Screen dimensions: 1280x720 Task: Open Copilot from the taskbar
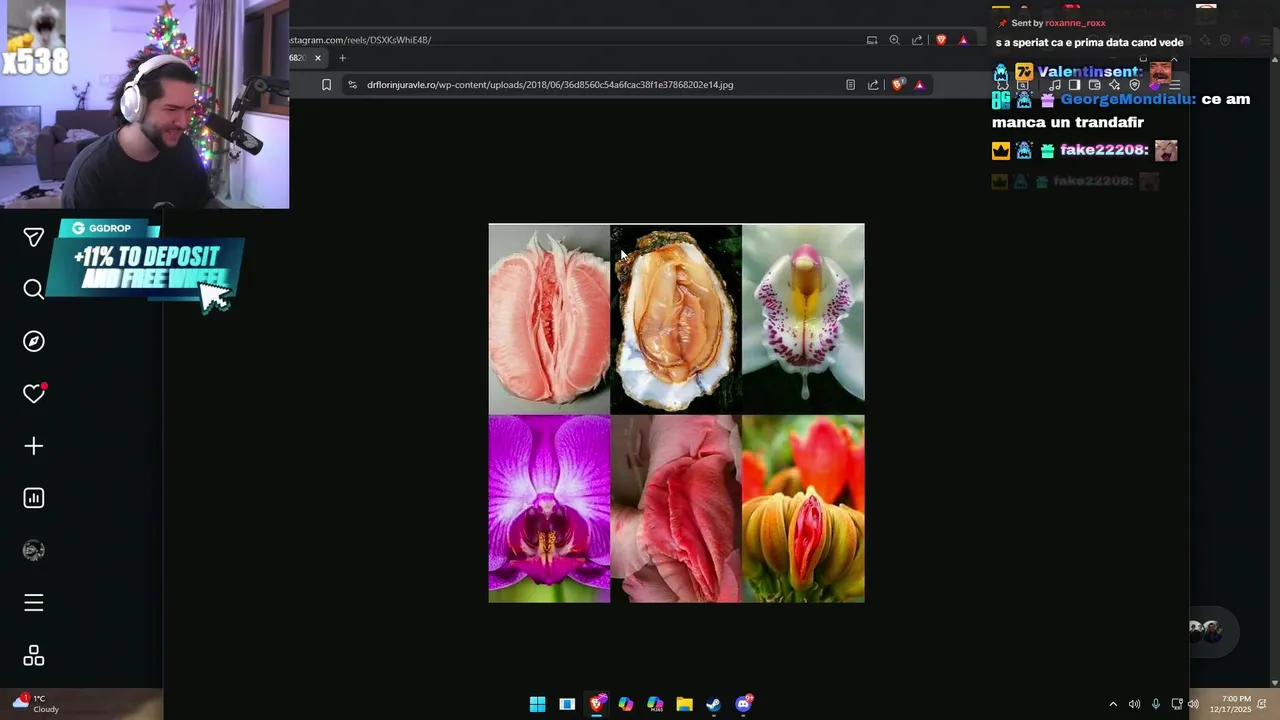pos(626,704)
